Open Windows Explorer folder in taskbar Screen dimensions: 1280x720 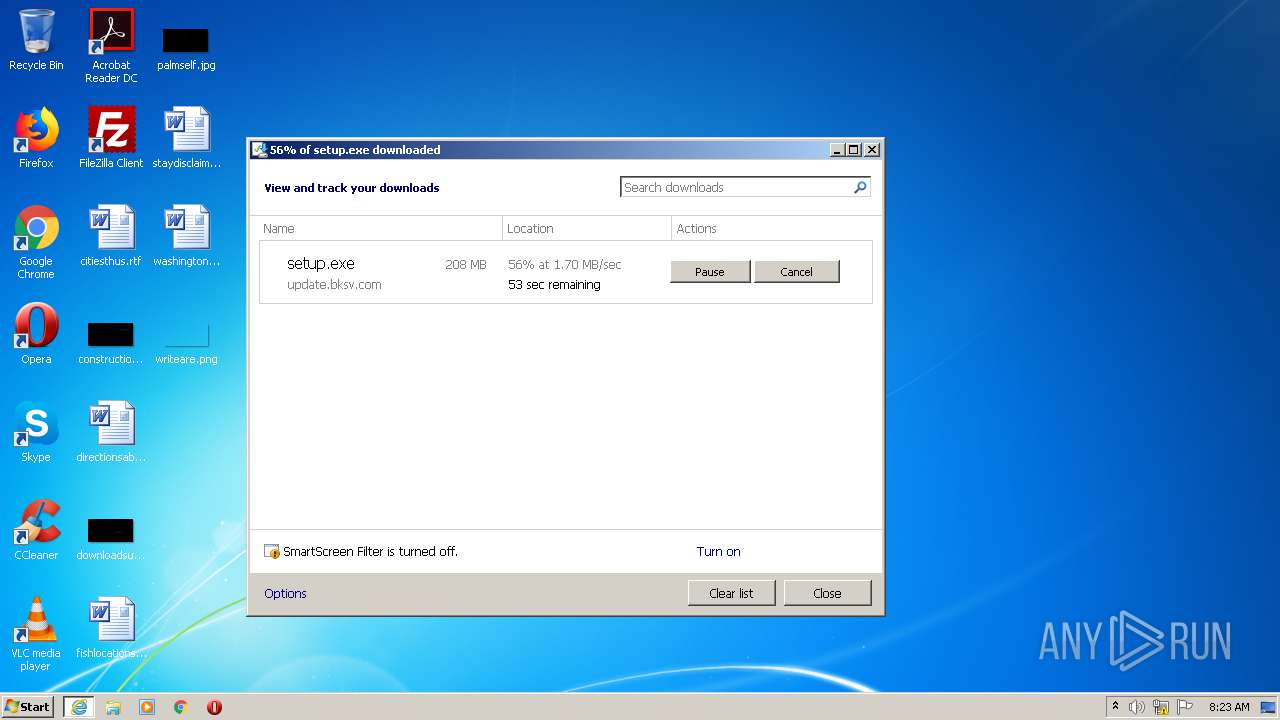point(113,707)
